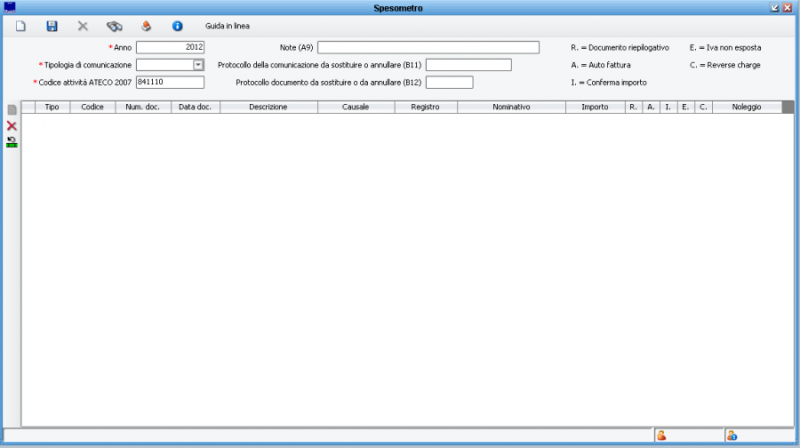Open Guida in linea help

point(227,26)
